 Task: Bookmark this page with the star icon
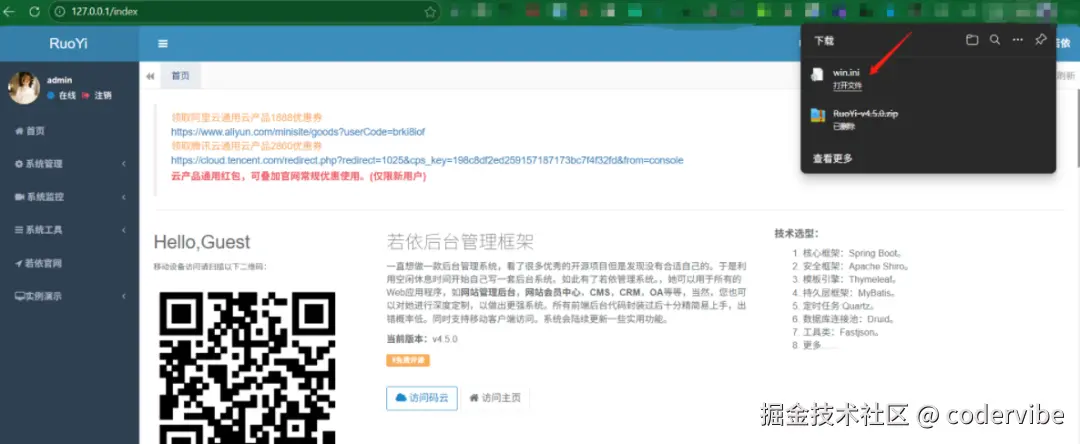[430, 12]
